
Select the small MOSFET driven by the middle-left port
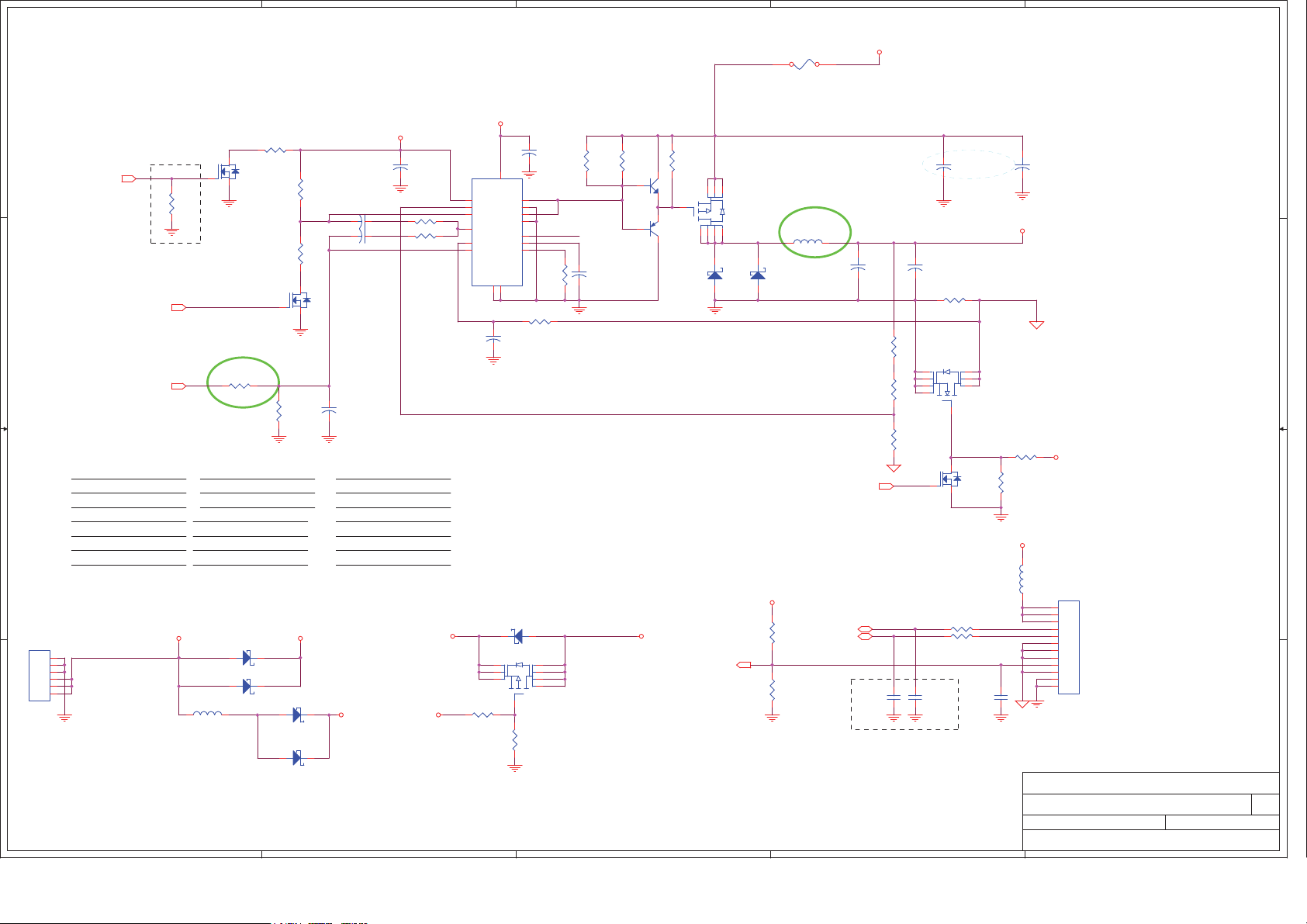tap(299, 299)
